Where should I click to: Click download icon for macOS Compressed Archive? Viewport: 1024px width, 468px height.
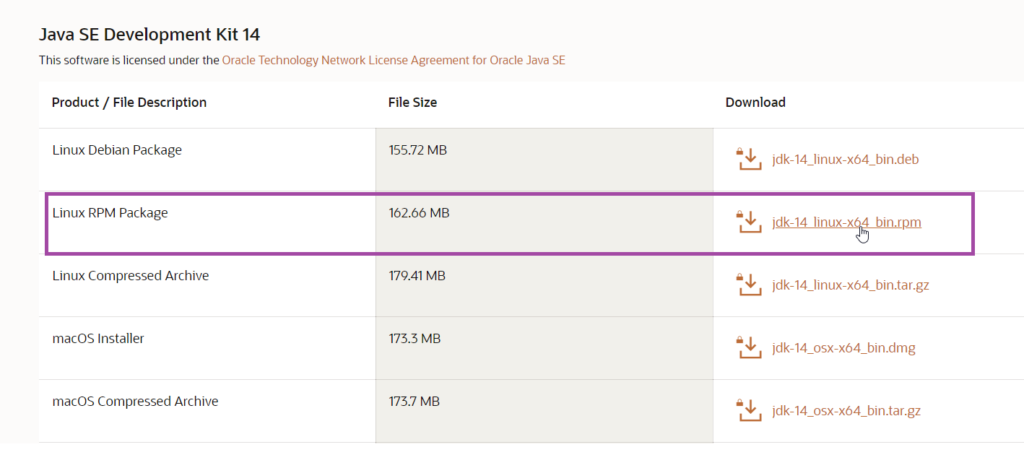click(x=748, y=411)
